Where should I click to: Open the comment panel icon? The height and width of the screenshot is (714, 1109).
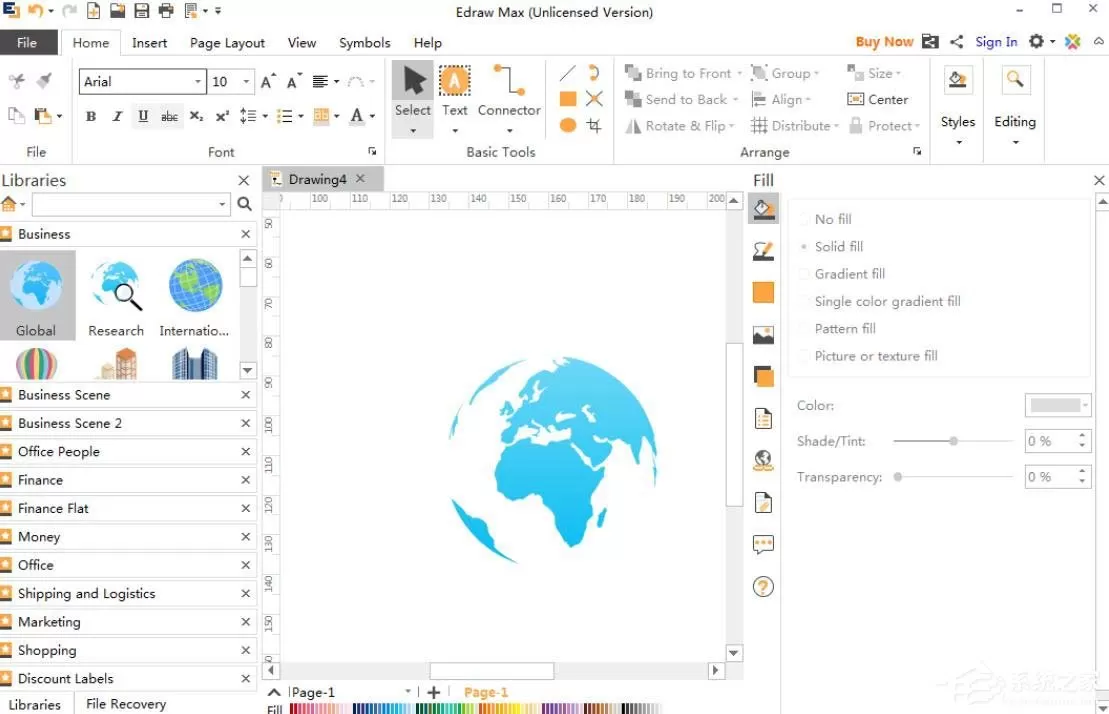click(x=763, y=544)
